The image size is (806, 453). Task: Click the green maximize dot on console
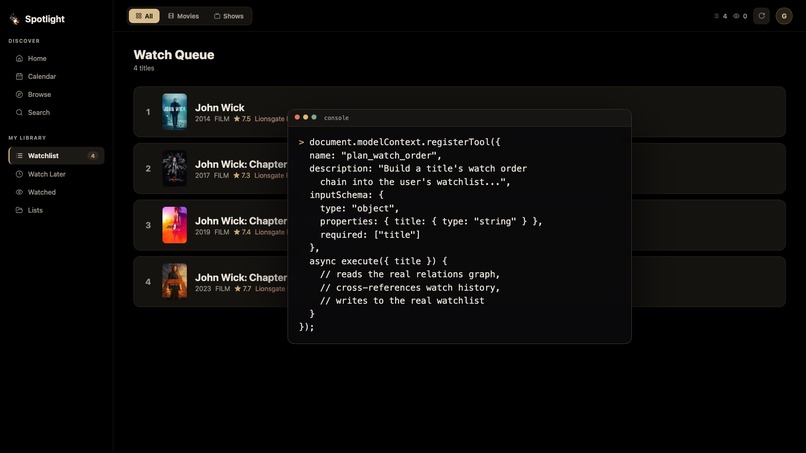pyautogui.click(x=314, y=117)
